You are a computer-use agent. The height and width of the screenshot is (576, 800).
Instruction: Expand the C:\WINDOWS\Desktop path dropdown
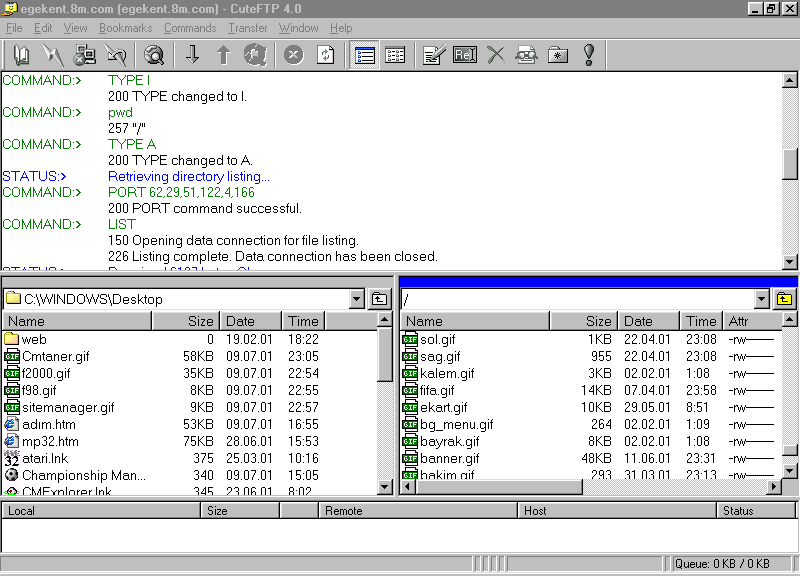pyautogui.click(x=357, y=299)
